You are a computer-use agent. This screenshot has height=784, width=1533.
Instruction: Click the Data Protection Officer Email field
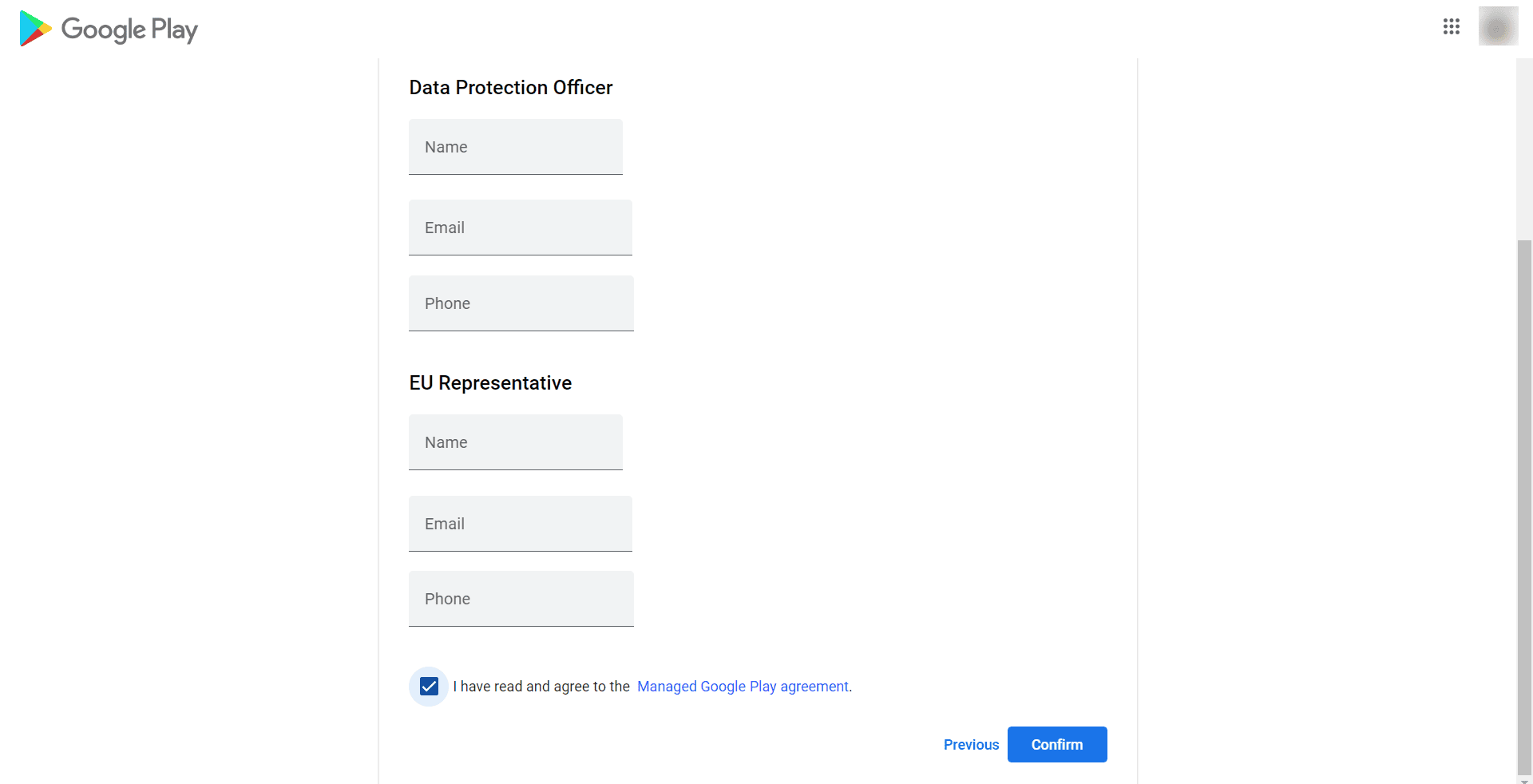pos(521,228)
